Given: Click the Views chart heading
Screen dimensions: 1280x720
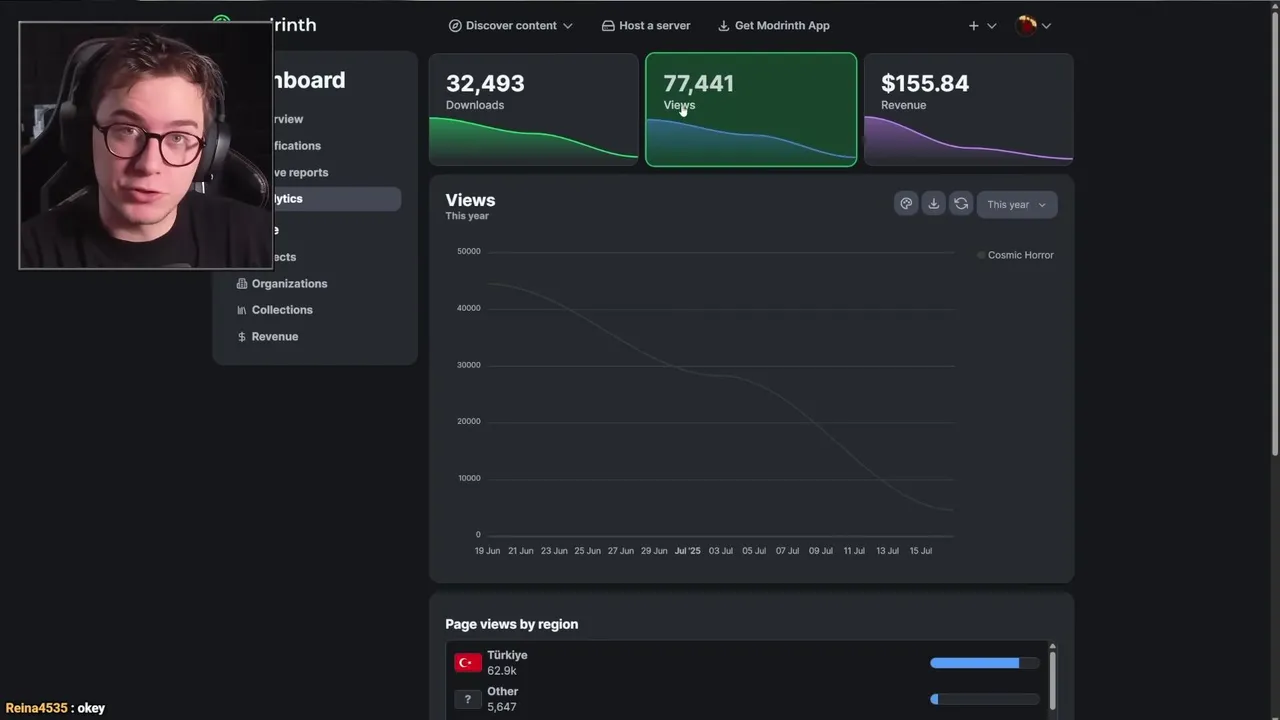Looking at the screenshot, I should point(470,200).
